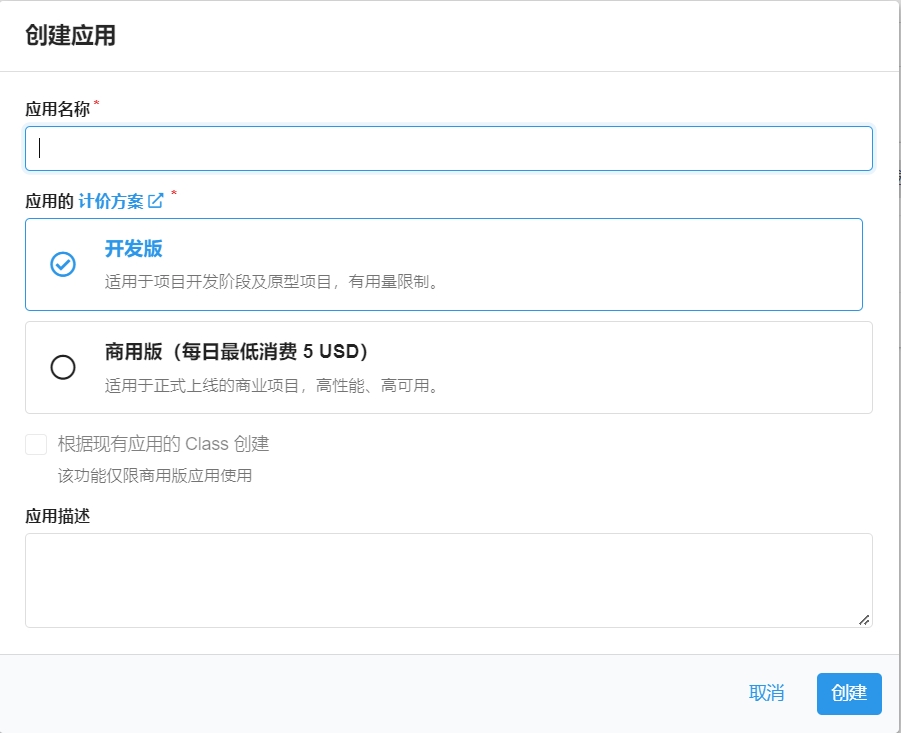Enable the 根据现有应用的 Class 创建 checkbox
The height and width of the screenshot is (733, 901).
point(36,444)
